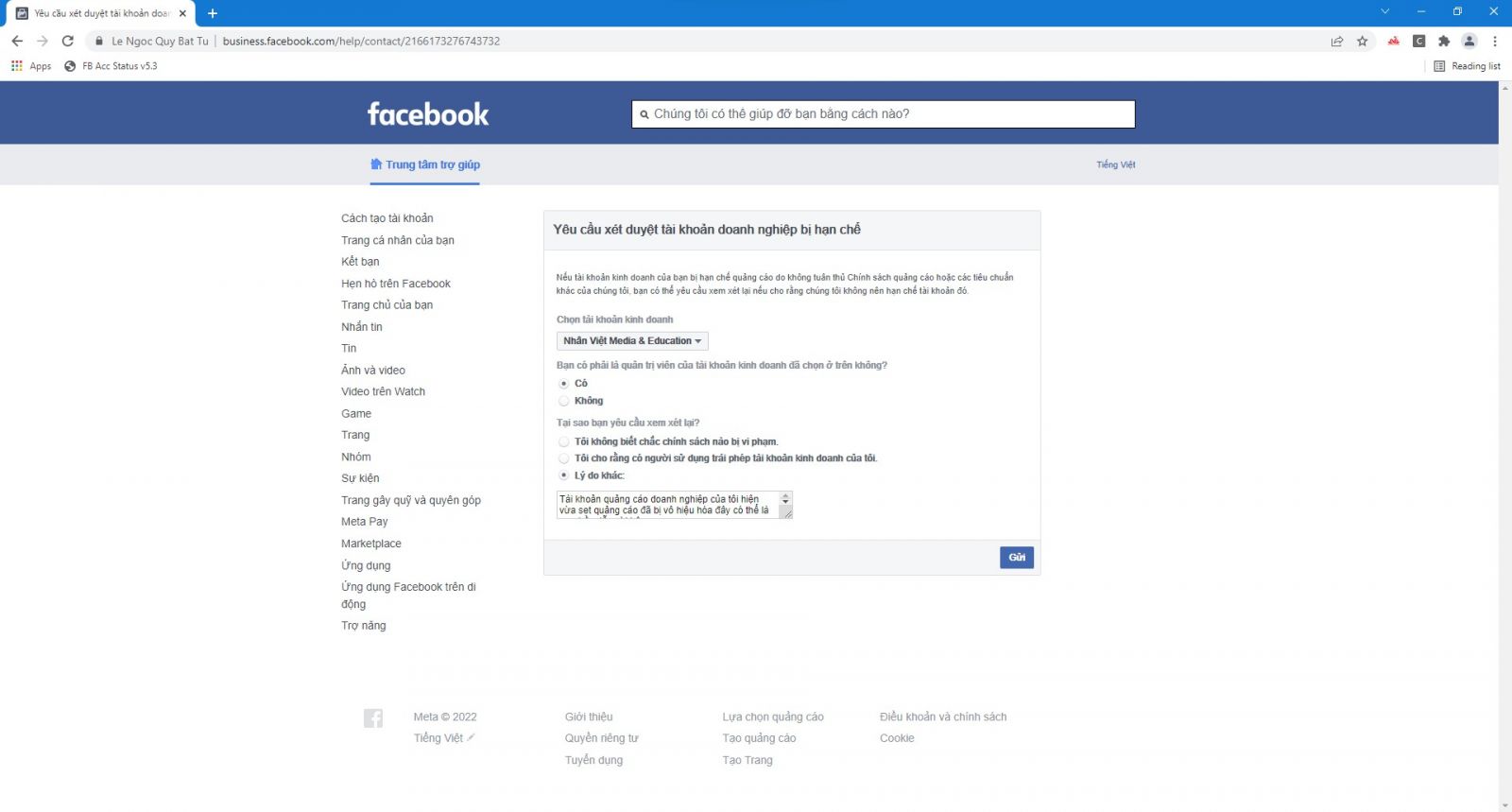
Task: Open 'Giới thiệu' footer link
Action: point(589,717)
